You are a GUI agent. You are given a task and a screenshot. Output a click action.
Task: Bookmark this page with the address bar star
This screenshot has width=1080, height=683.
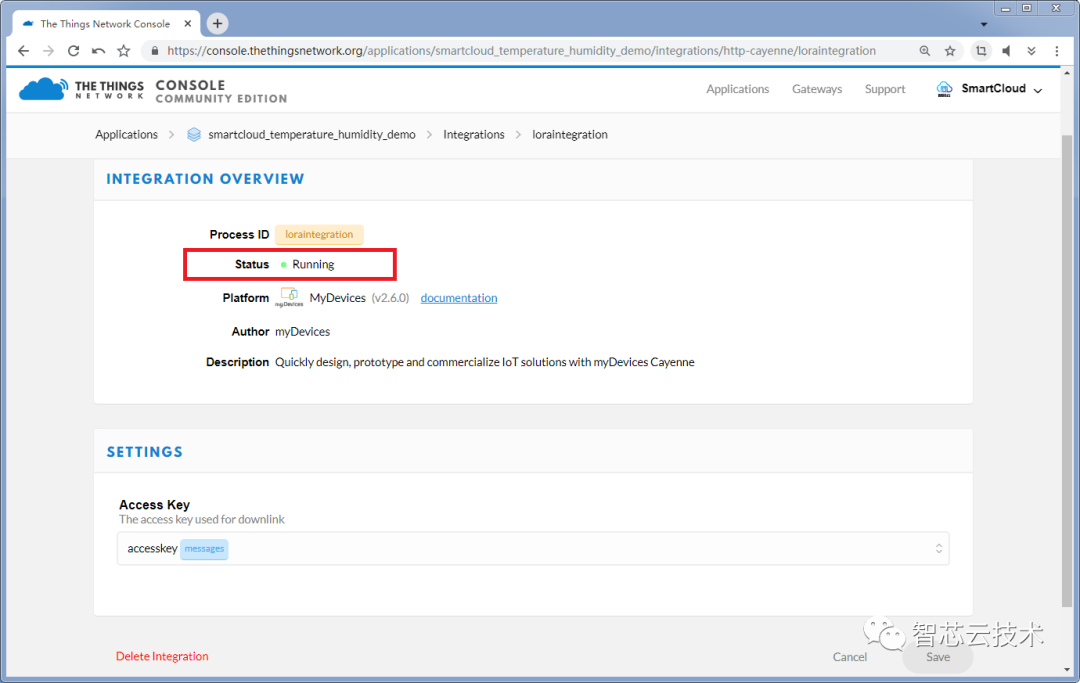(950, 50)
